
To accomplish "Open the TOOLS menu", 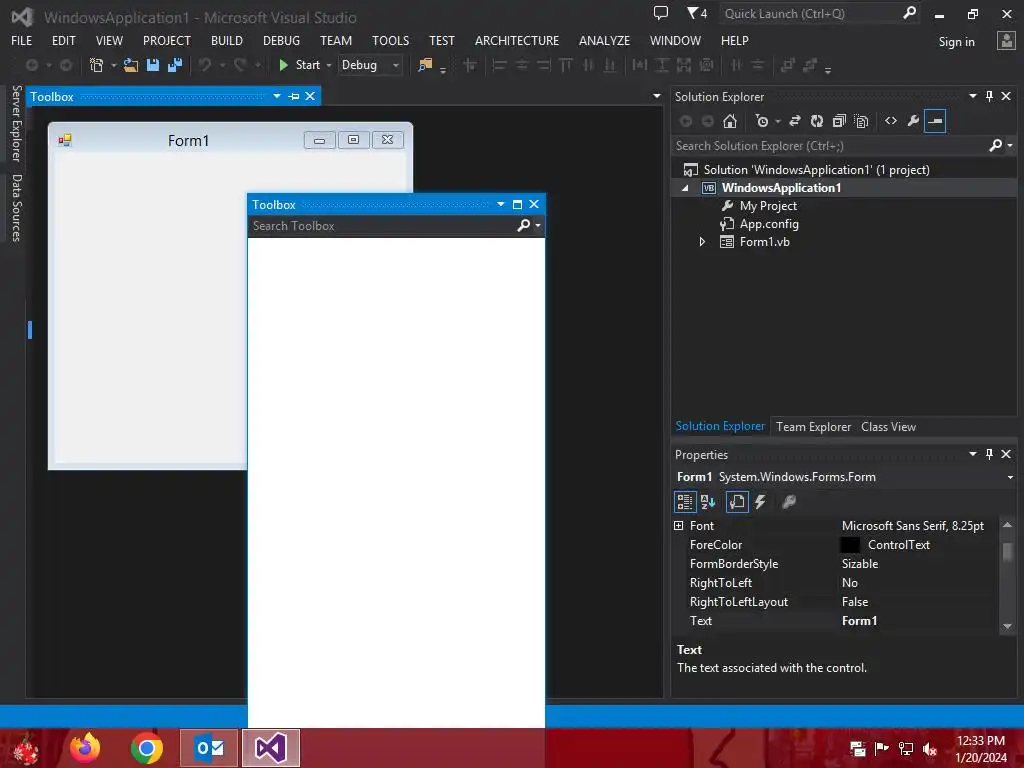I will click(391, 40).
